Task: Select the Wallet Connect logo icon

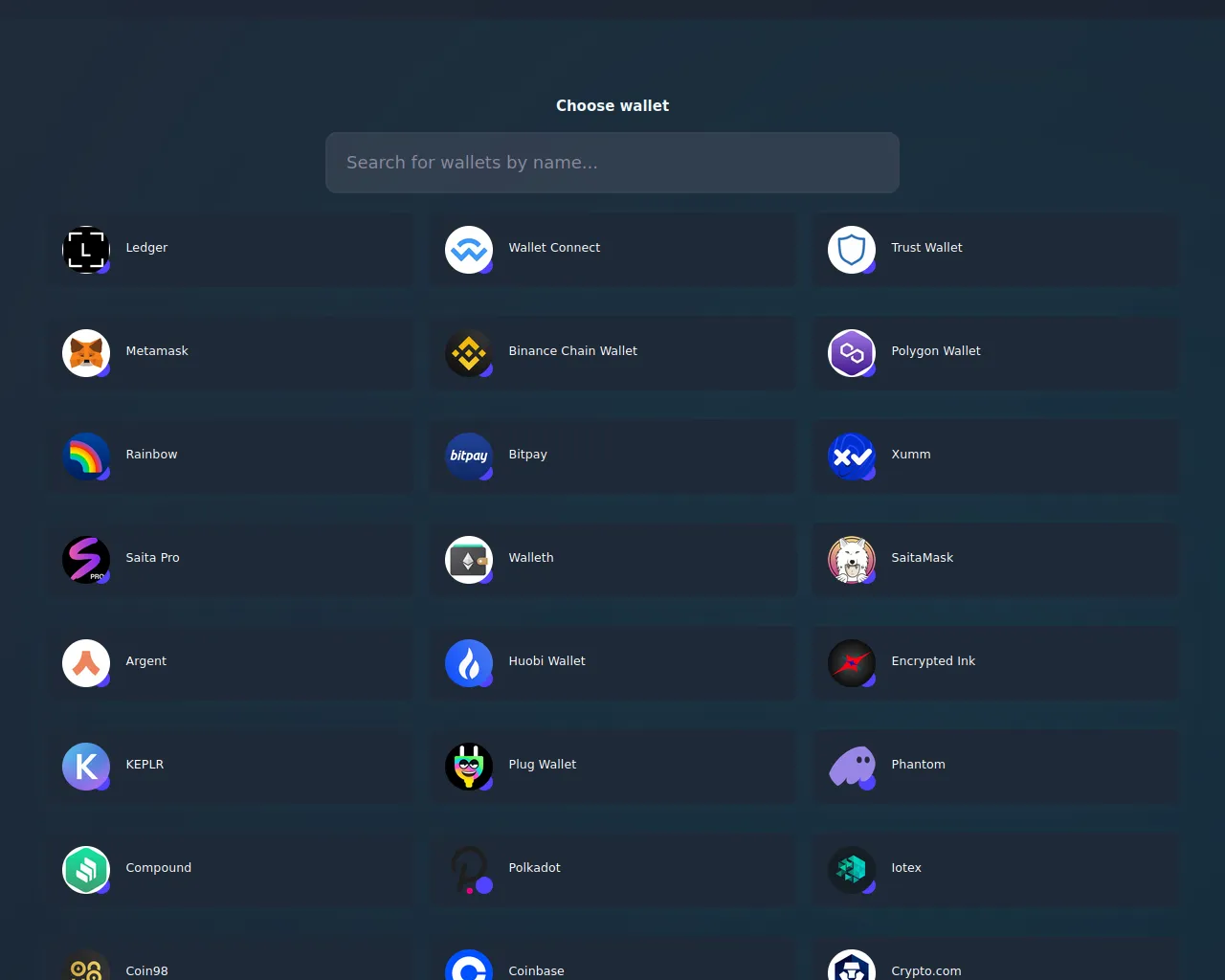Action: 469,250
